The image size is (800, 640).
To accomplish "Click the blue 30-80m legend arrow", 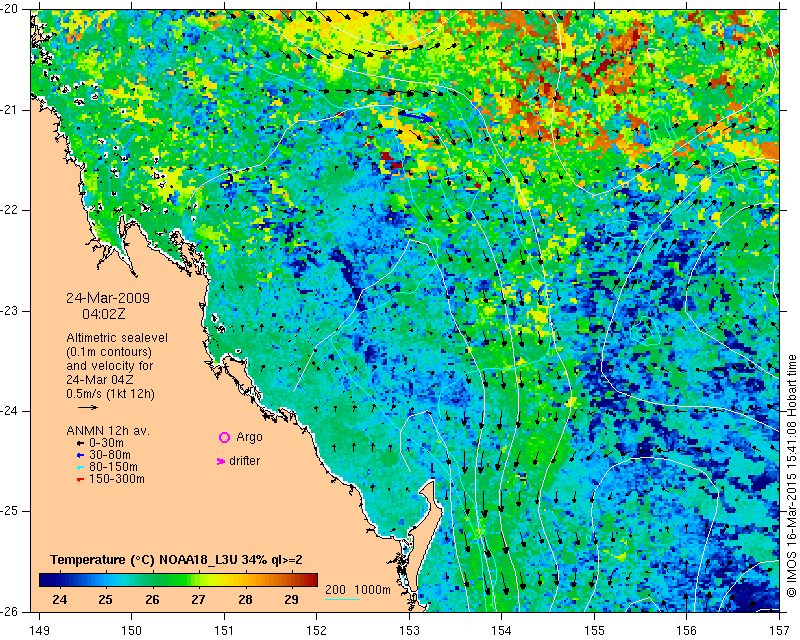I will click(x=80, y=455).
